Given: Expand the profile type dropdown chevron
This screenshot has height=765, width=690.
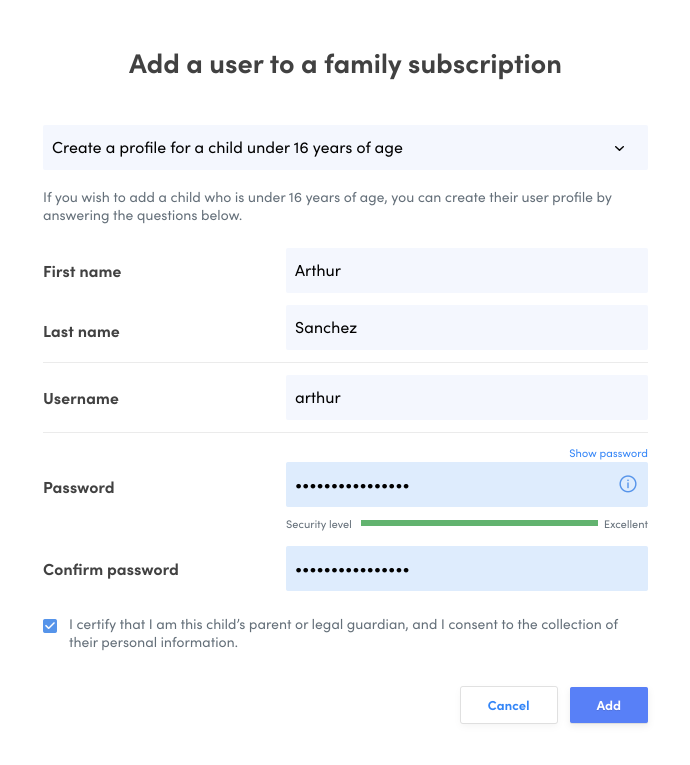Looking at the screenshot, I should [619, 148].
